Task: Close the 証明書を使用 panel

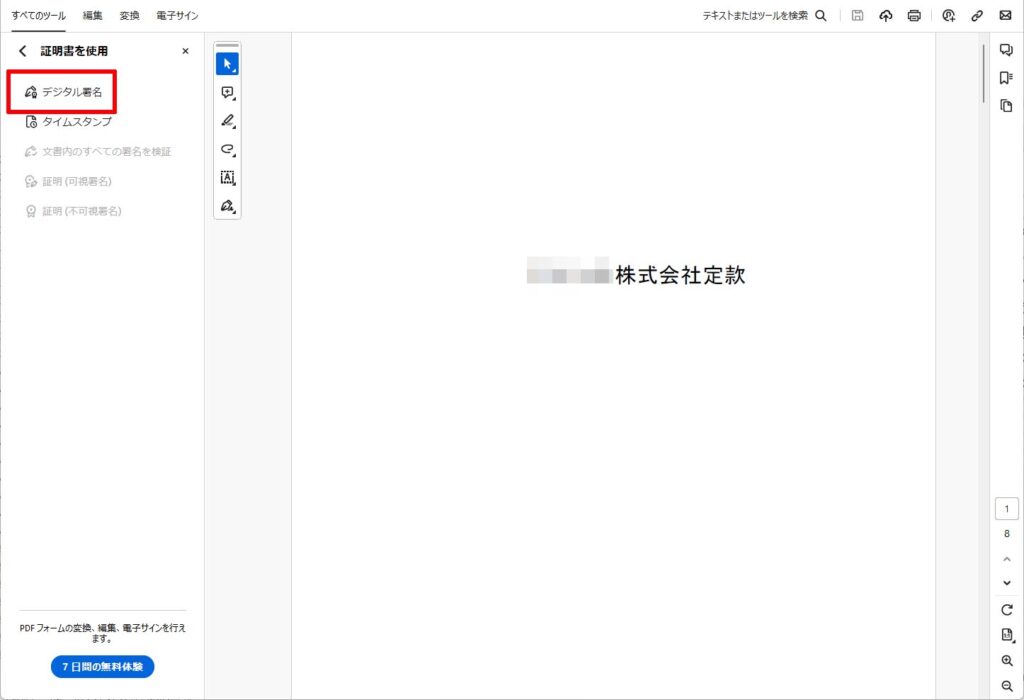Action: pos(185,51)
